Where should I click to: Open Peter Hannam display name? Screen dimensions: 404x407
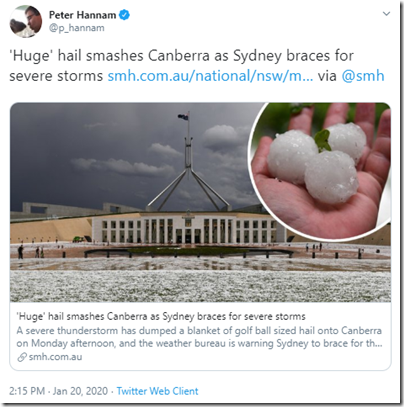click(x=82, y=15)
